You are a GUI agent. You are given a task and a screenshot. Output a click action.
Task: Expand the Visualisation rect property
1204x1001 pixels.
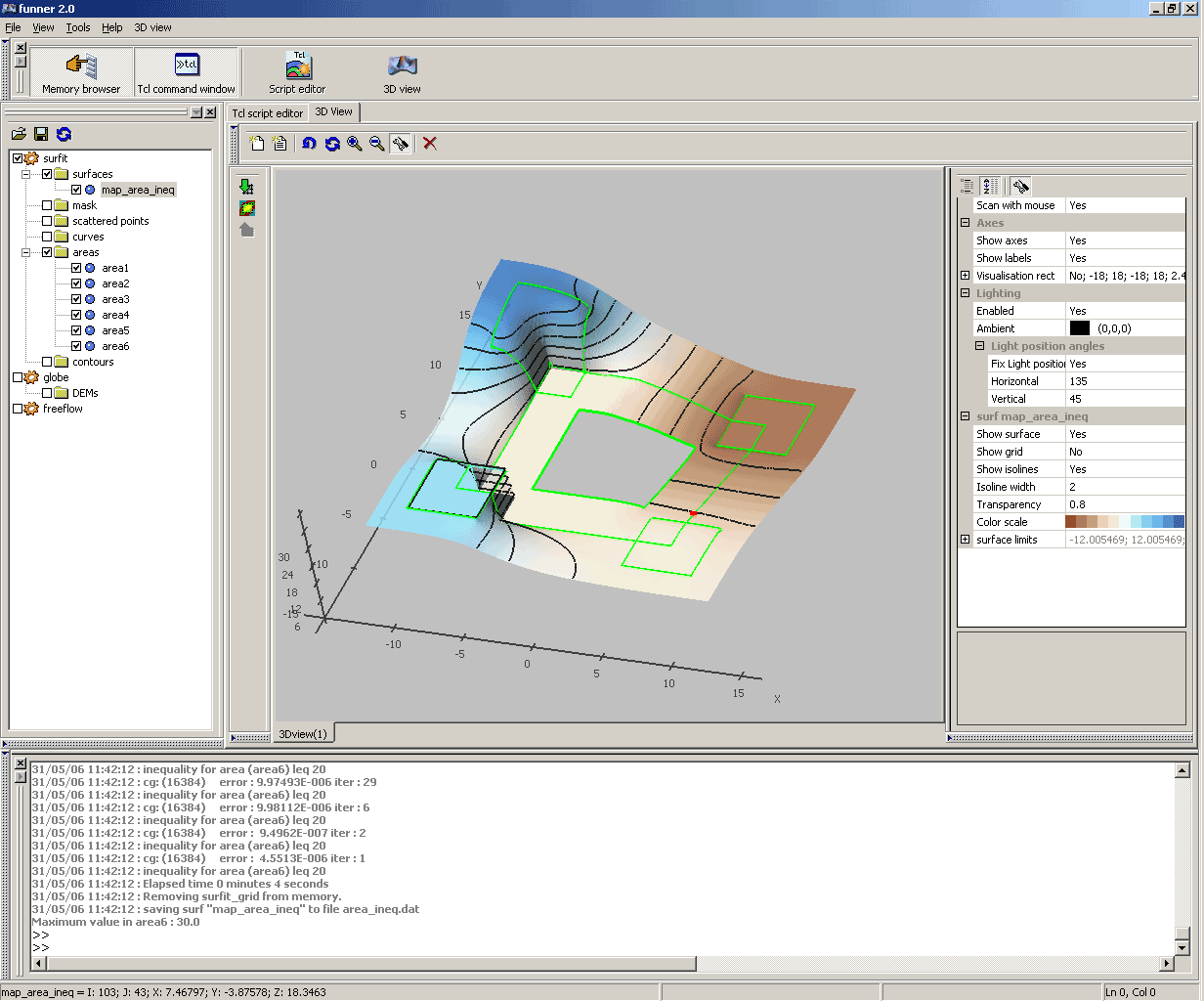coord(965,276)
